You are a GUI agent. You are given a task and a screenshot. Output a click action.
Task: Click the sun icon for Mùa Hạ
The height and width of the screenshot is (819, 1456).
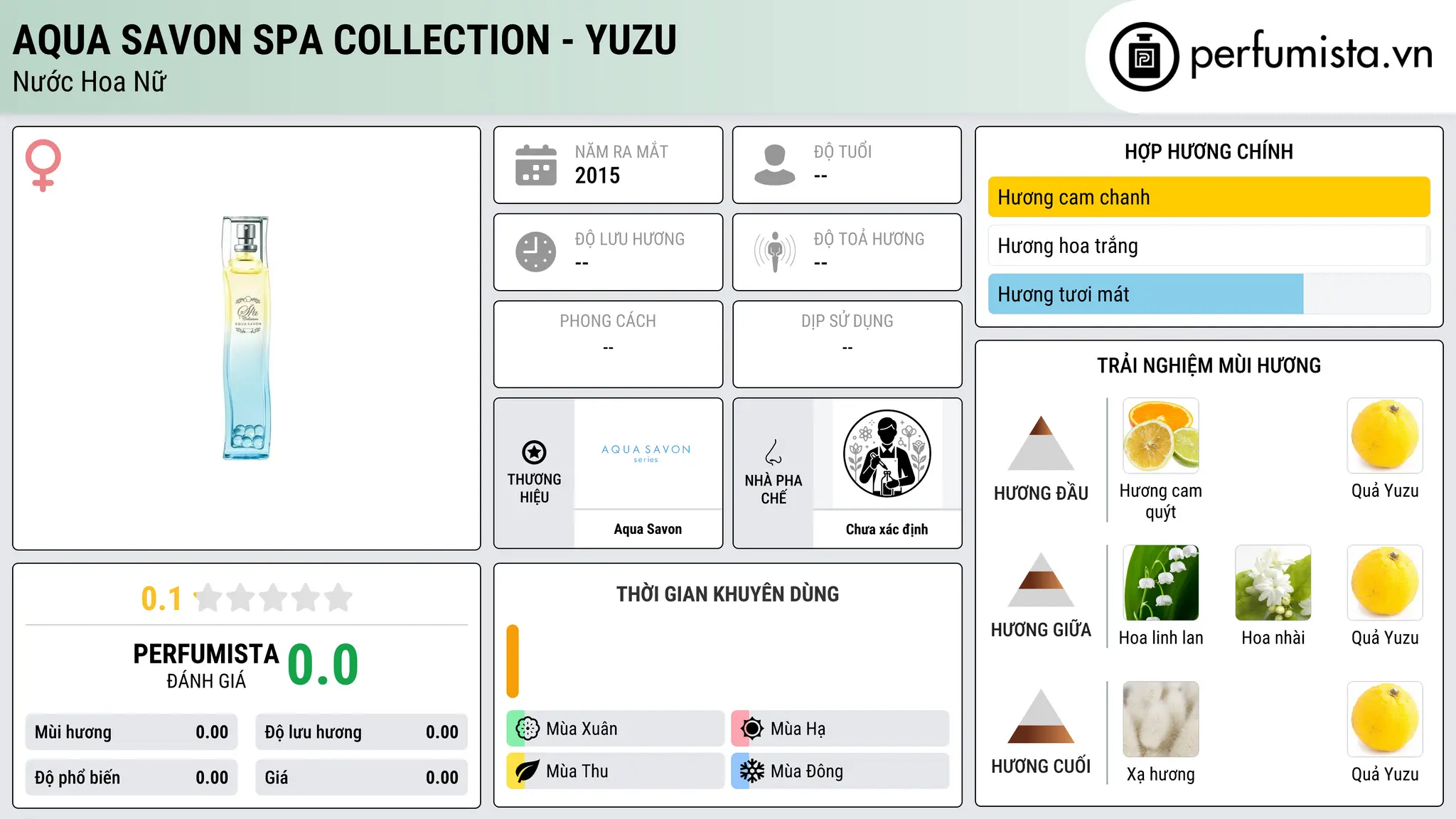[x=752, y=729]
